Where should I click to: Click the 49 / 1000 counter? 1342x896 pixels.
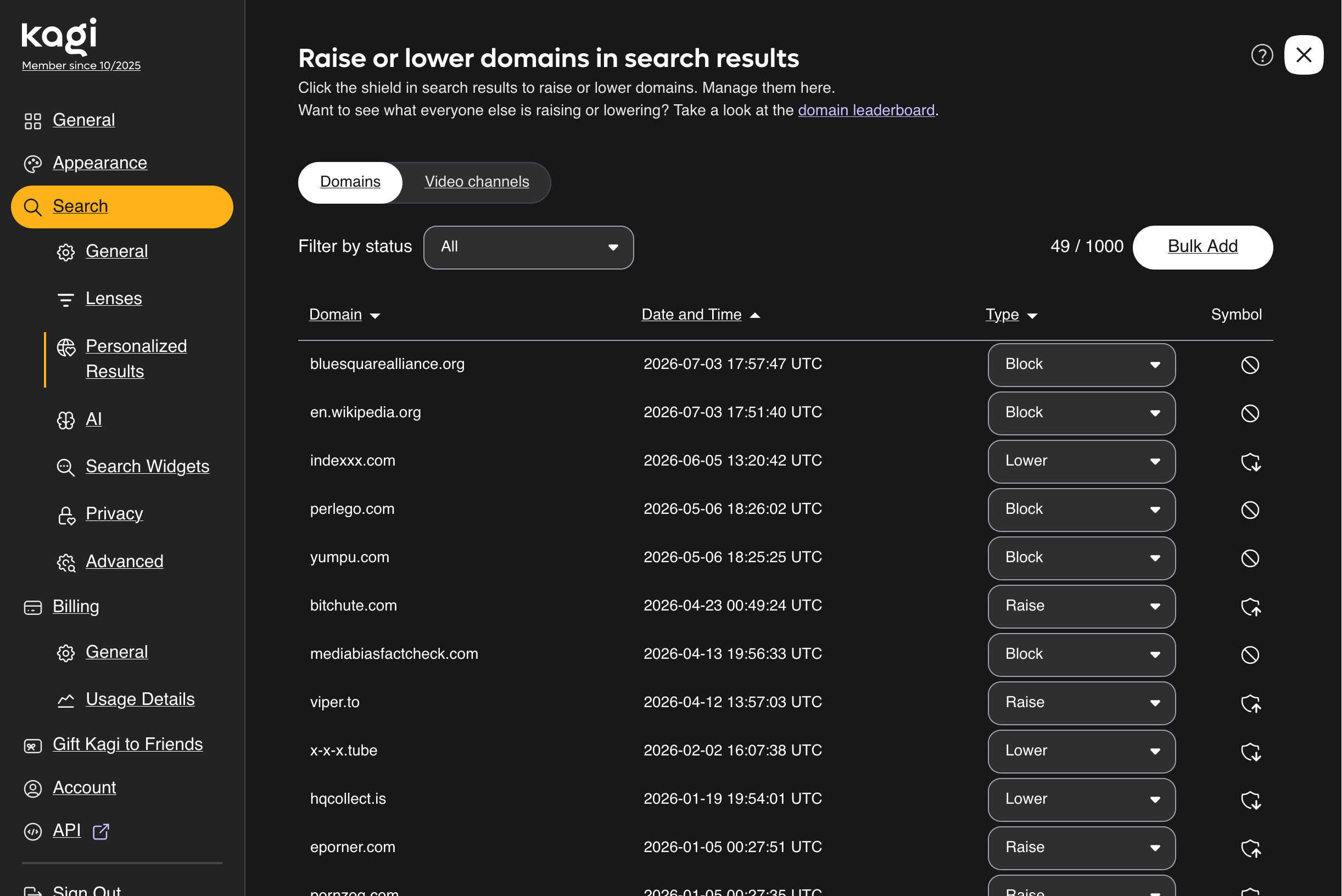[1087, 247]
